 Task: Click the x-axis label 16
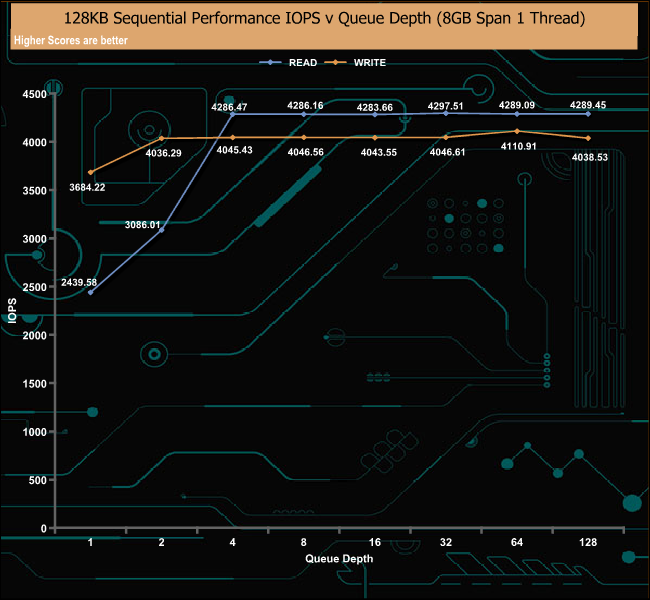coord(375,542)
